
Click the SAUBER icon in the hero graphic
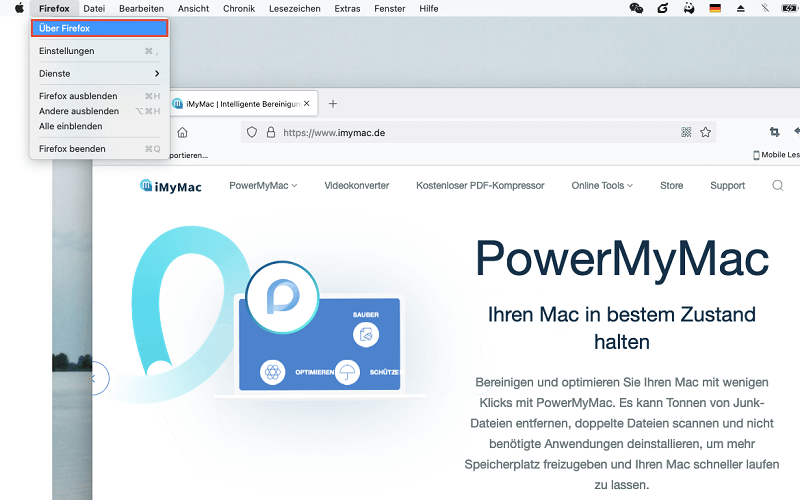point(366,335)
